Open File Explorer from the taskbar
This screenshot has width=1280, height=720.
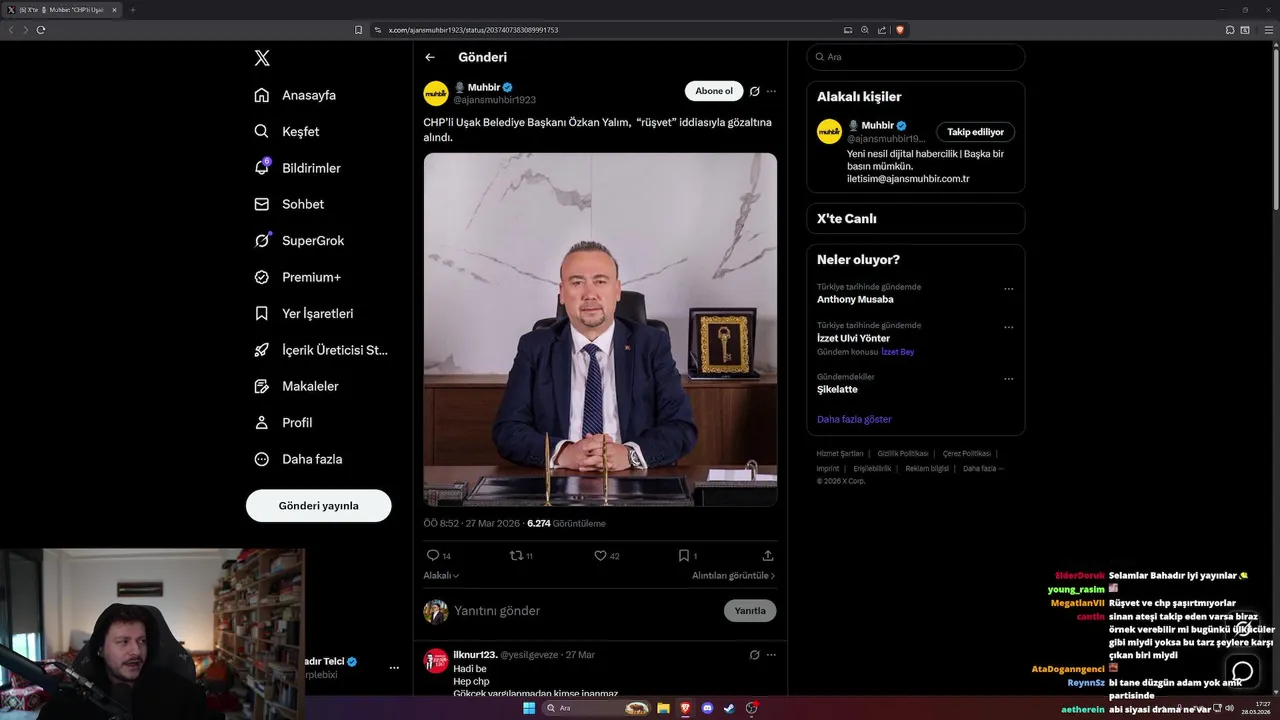coord(663,708)
